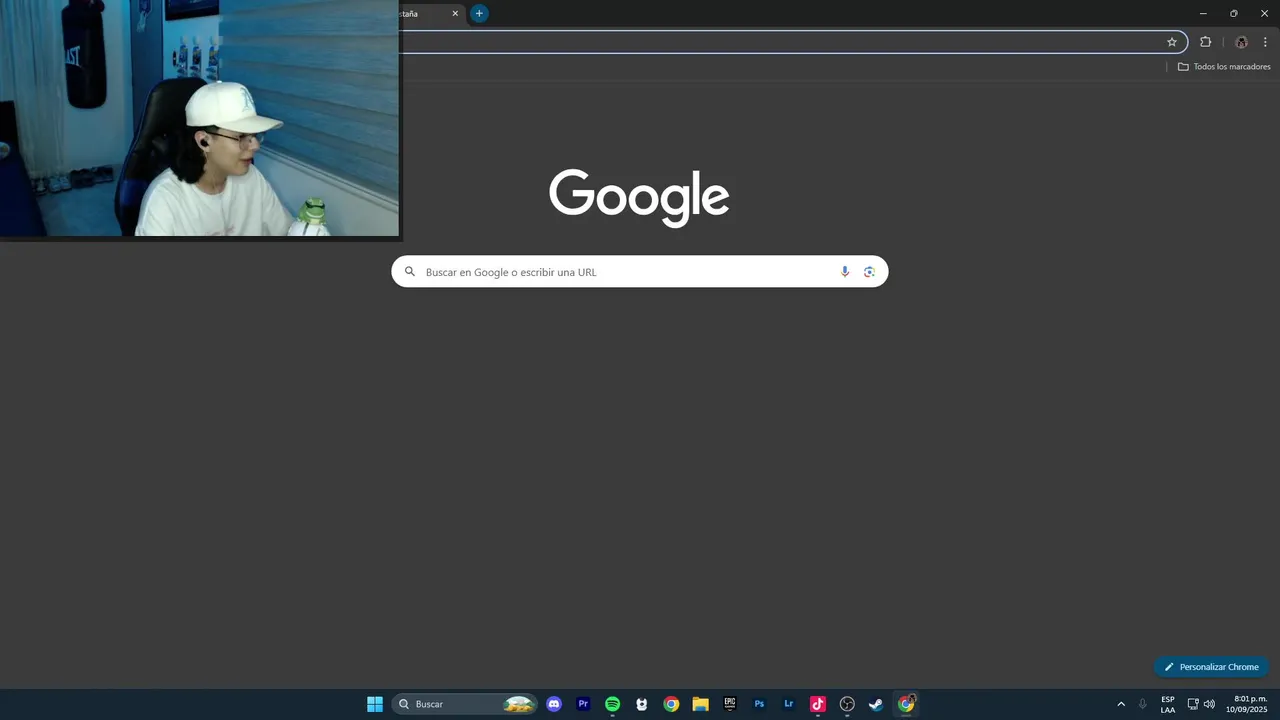Bookmark this page with the star icon
The height and width of the screenshot is (720, 1280).
pos(1172,42)
